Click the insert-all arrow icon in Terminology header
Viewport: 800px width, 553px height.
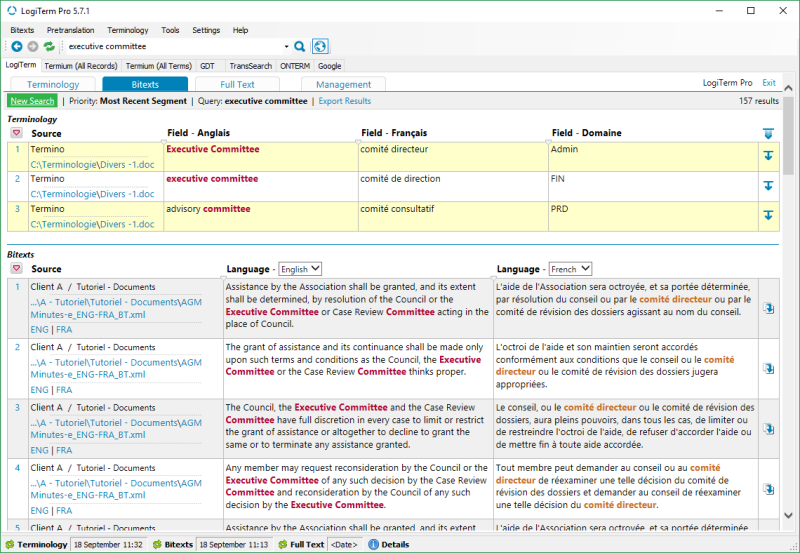[768, 133]
